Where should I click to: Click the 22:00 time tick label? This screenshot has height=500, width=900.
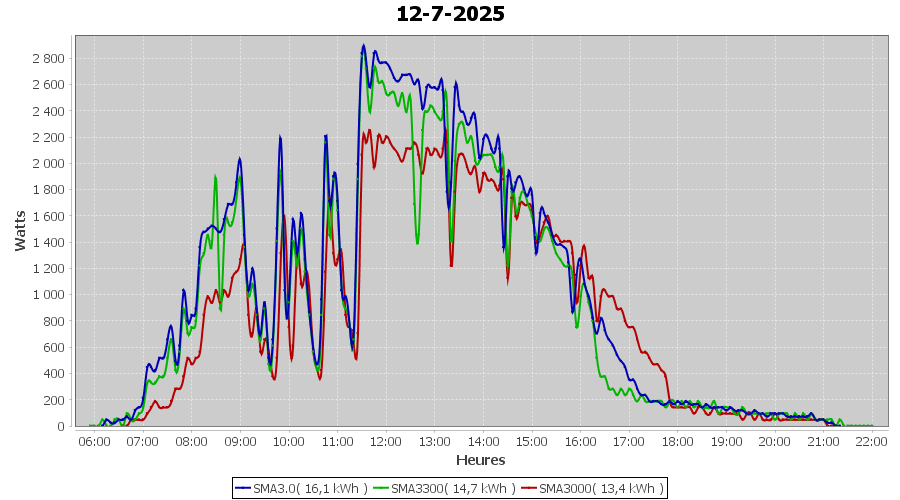pyautogui.click(x=872, y=441)
